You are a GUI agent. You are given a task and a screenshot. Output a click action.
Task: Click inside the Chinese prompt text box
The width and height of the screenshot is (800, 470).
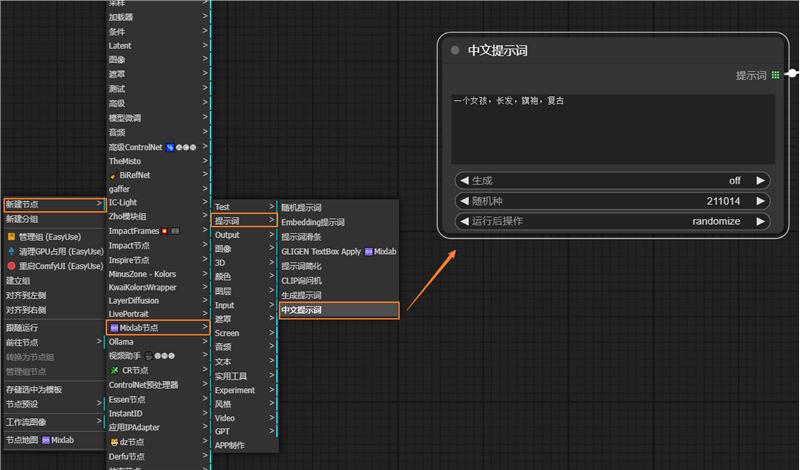click(611, 130)
